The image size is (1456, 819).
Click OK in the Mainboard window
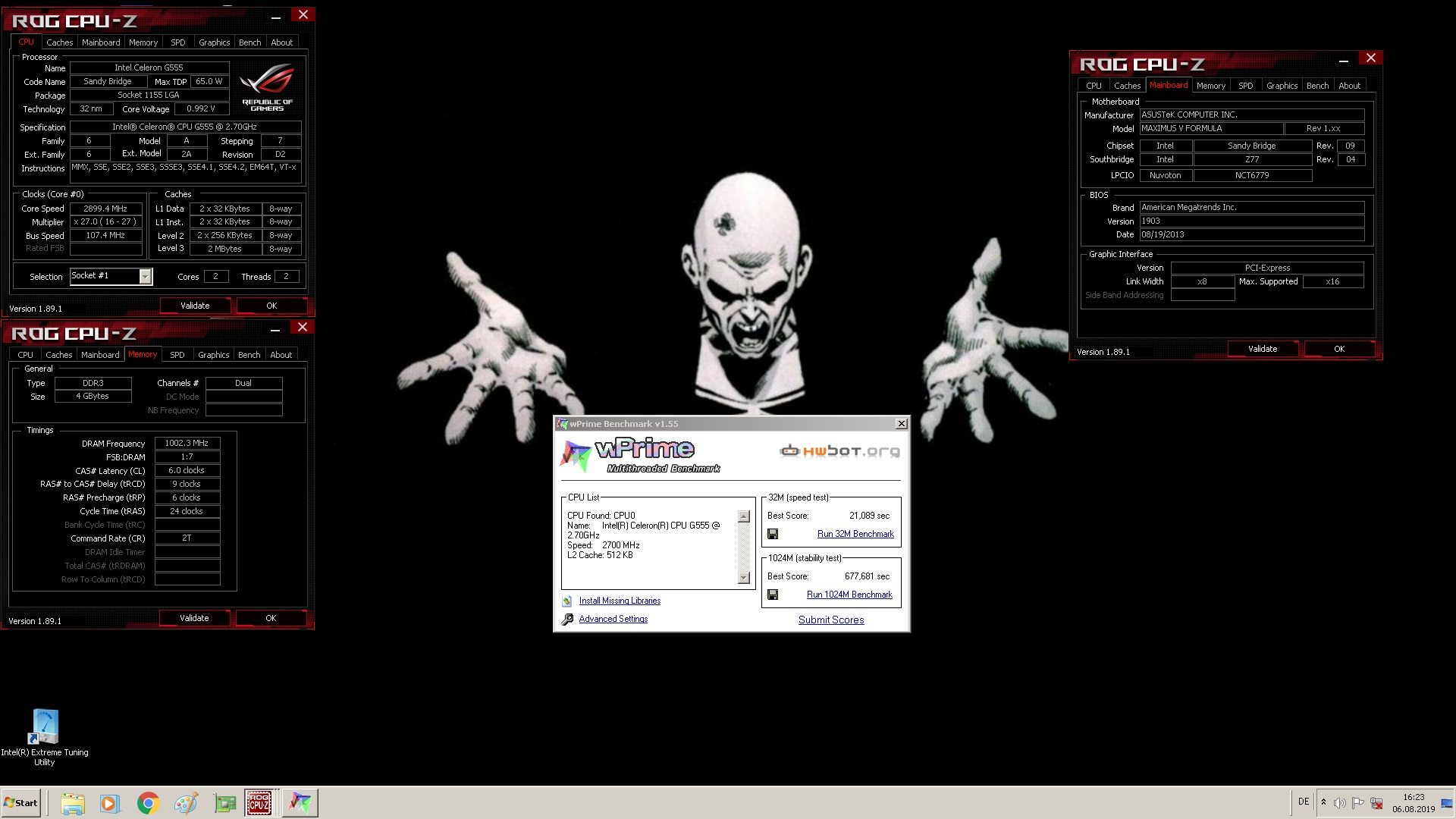click(1339, 349)
